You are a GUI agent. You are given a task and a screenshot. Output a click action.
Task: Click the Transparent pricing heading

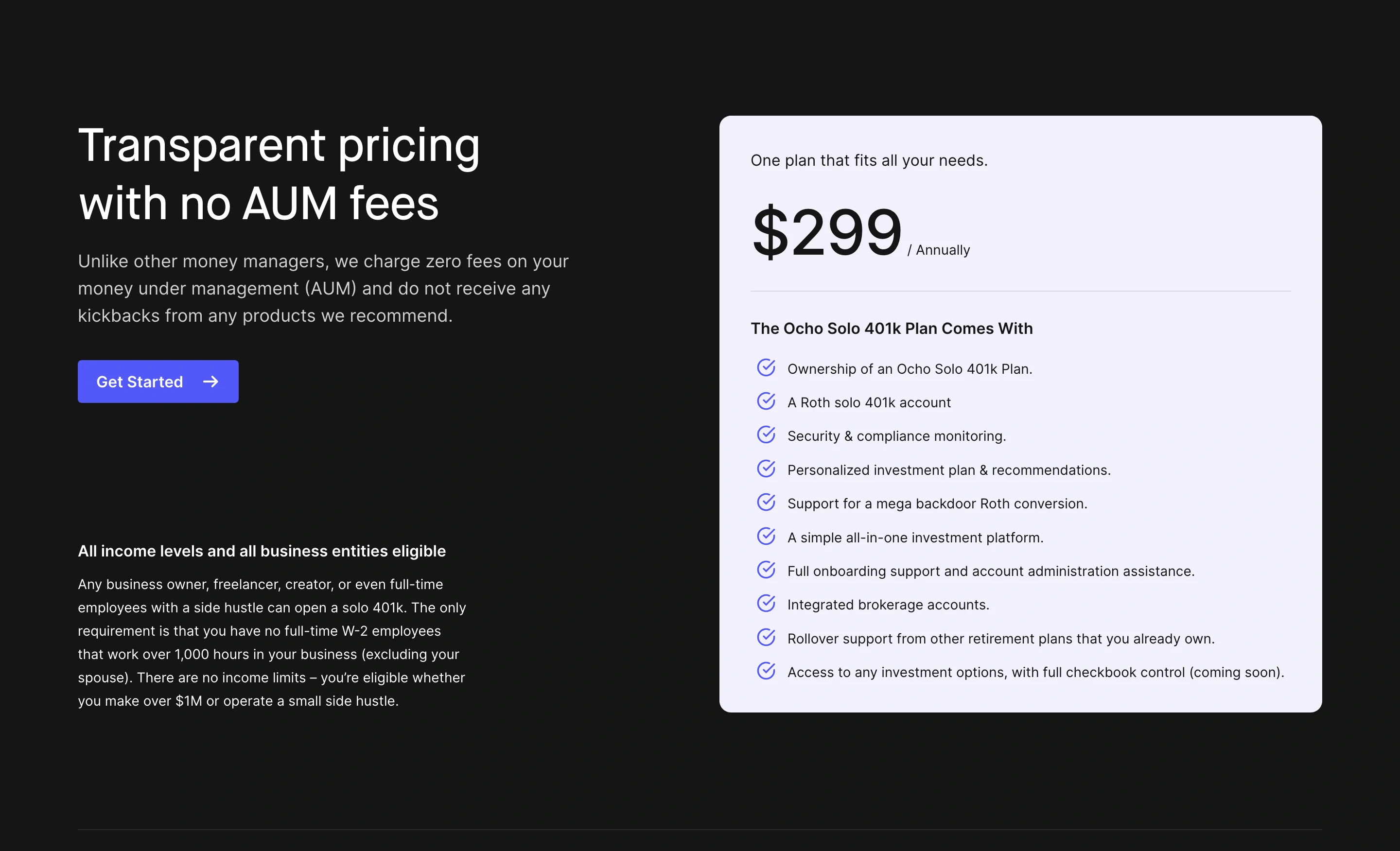coord(279,174)
